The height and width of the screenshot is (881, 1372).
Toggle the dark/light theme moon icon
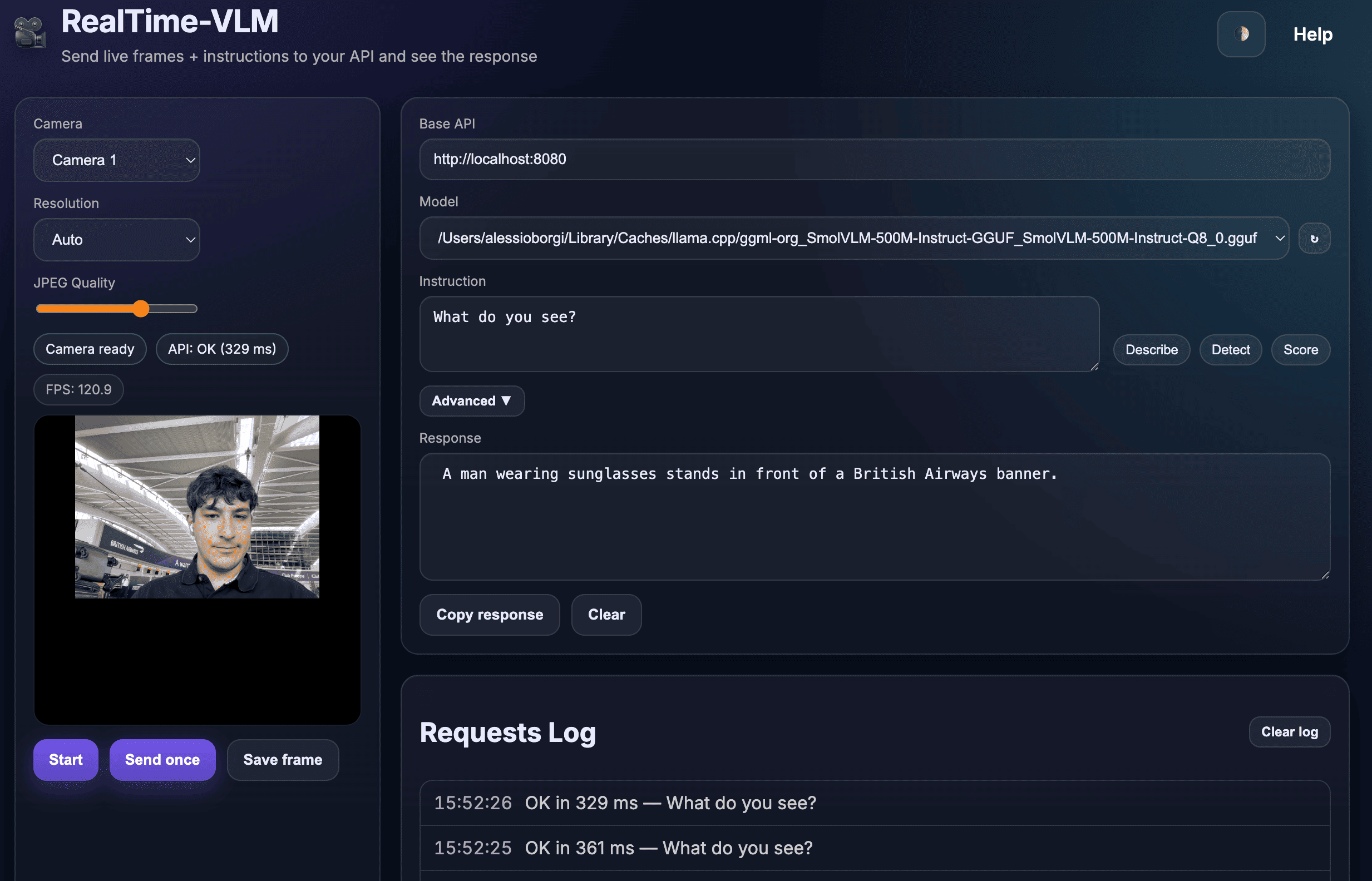click(1240, 34)
